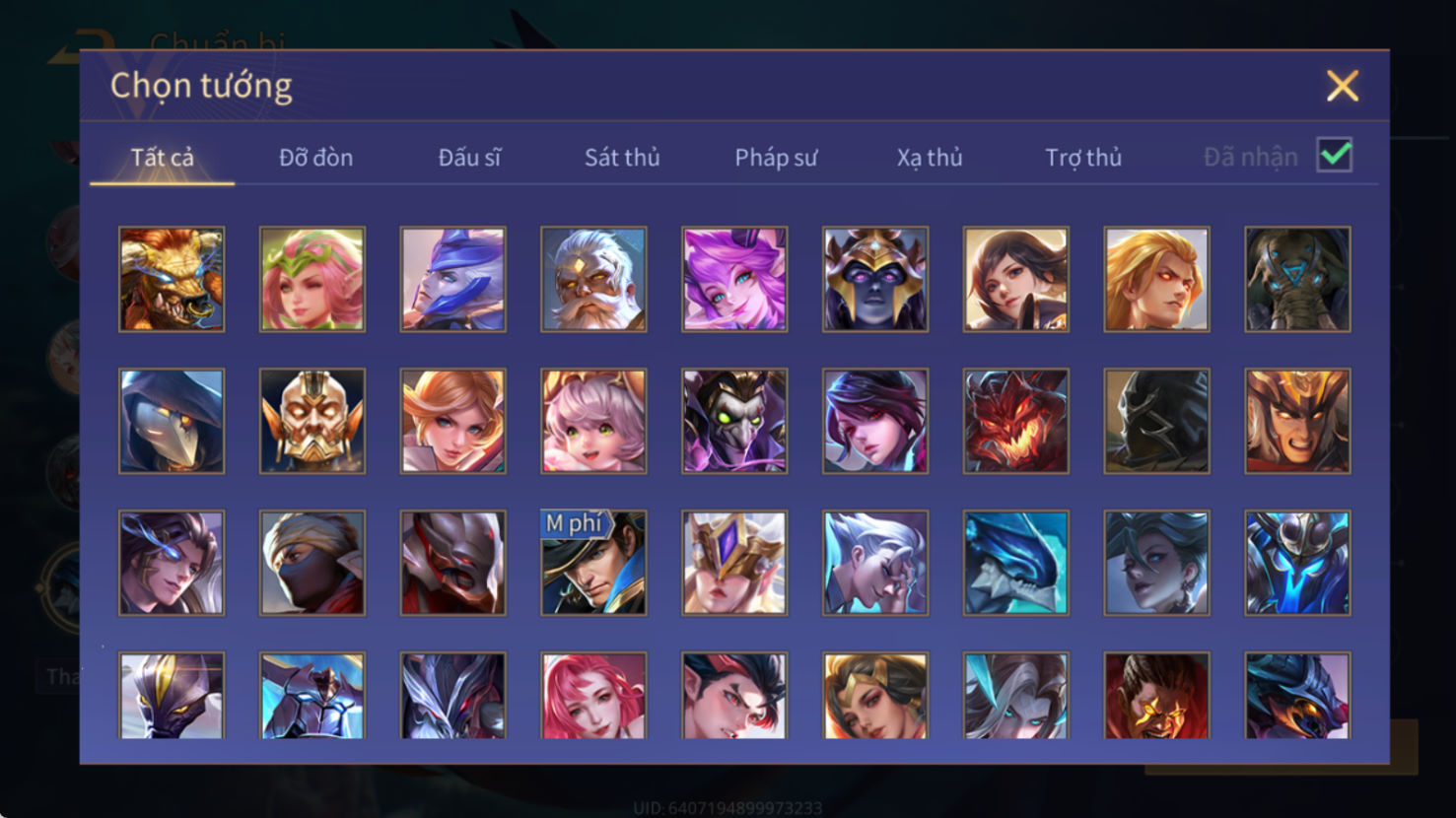Select the red demon monster hero
Screen dimensions: 1456x818
[x=1016, y=421]
